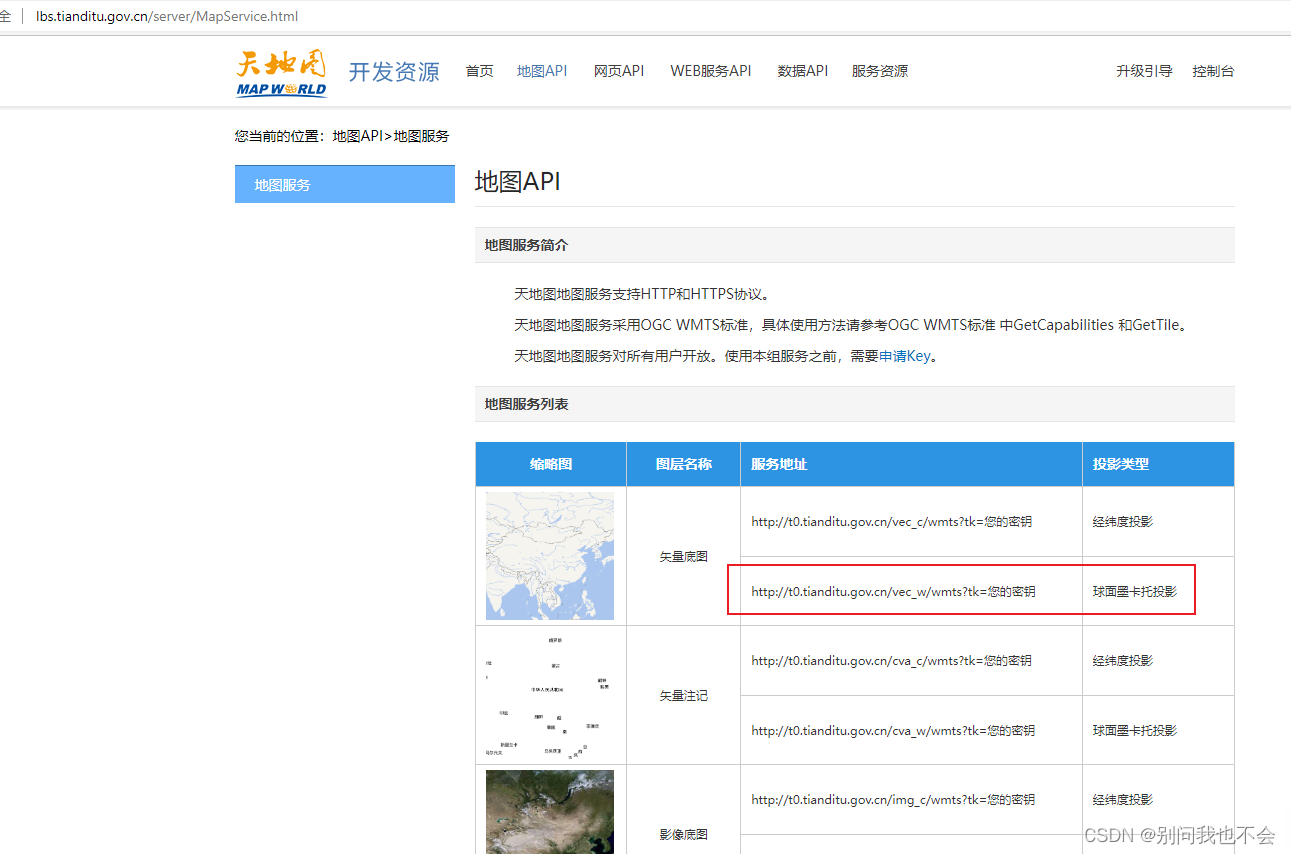
Task: Open the 地图API menu item
Action: tap(542, 71)
